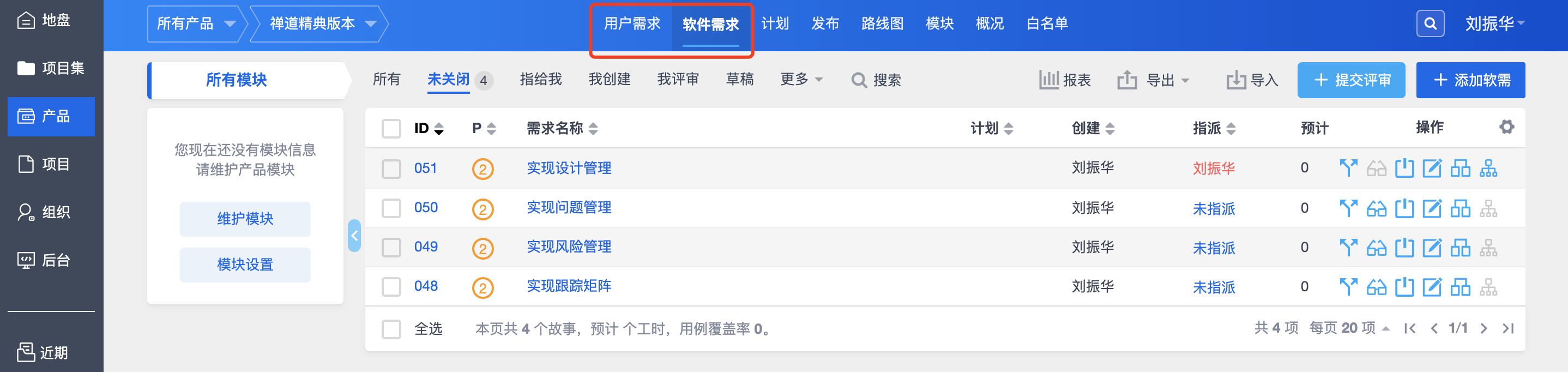Screen dimensions: 1568x372
Task: Check the box for story 050
Action: pyautogui.click(x=391, y=208)
